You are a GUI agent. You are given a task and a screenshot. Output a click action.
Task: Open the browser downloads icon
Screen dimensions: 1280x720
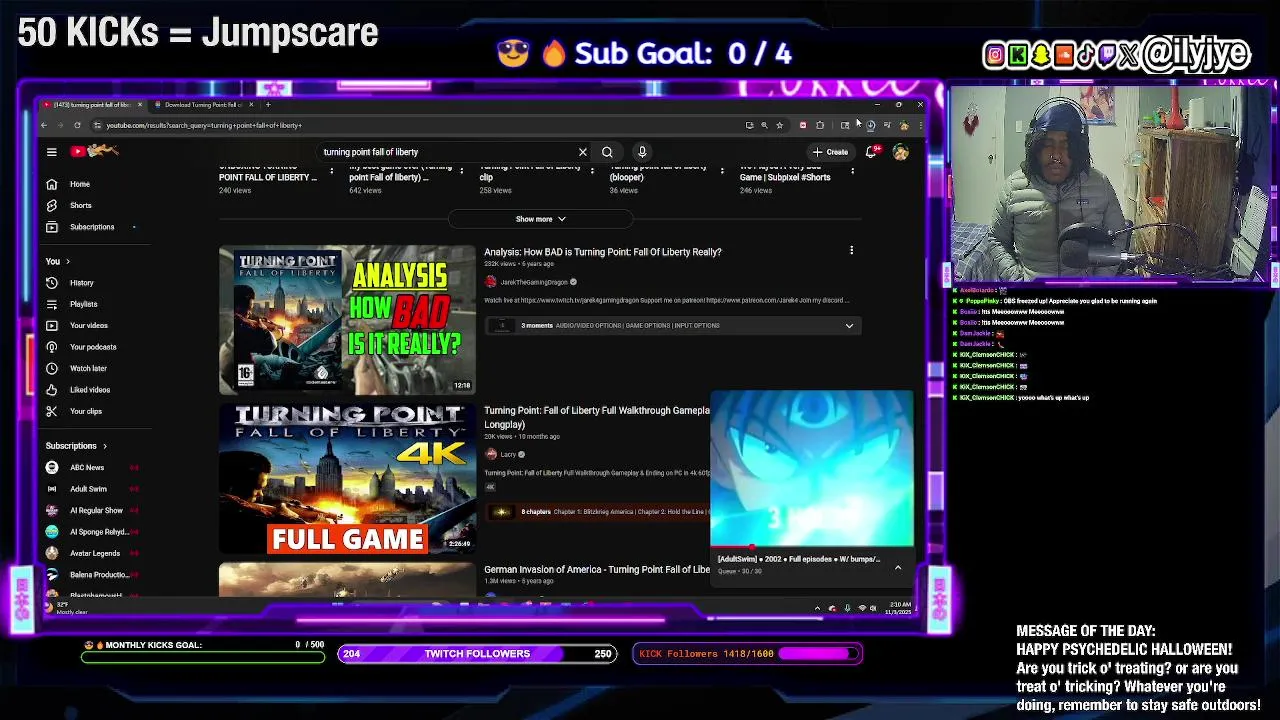(x=870, y=125)
